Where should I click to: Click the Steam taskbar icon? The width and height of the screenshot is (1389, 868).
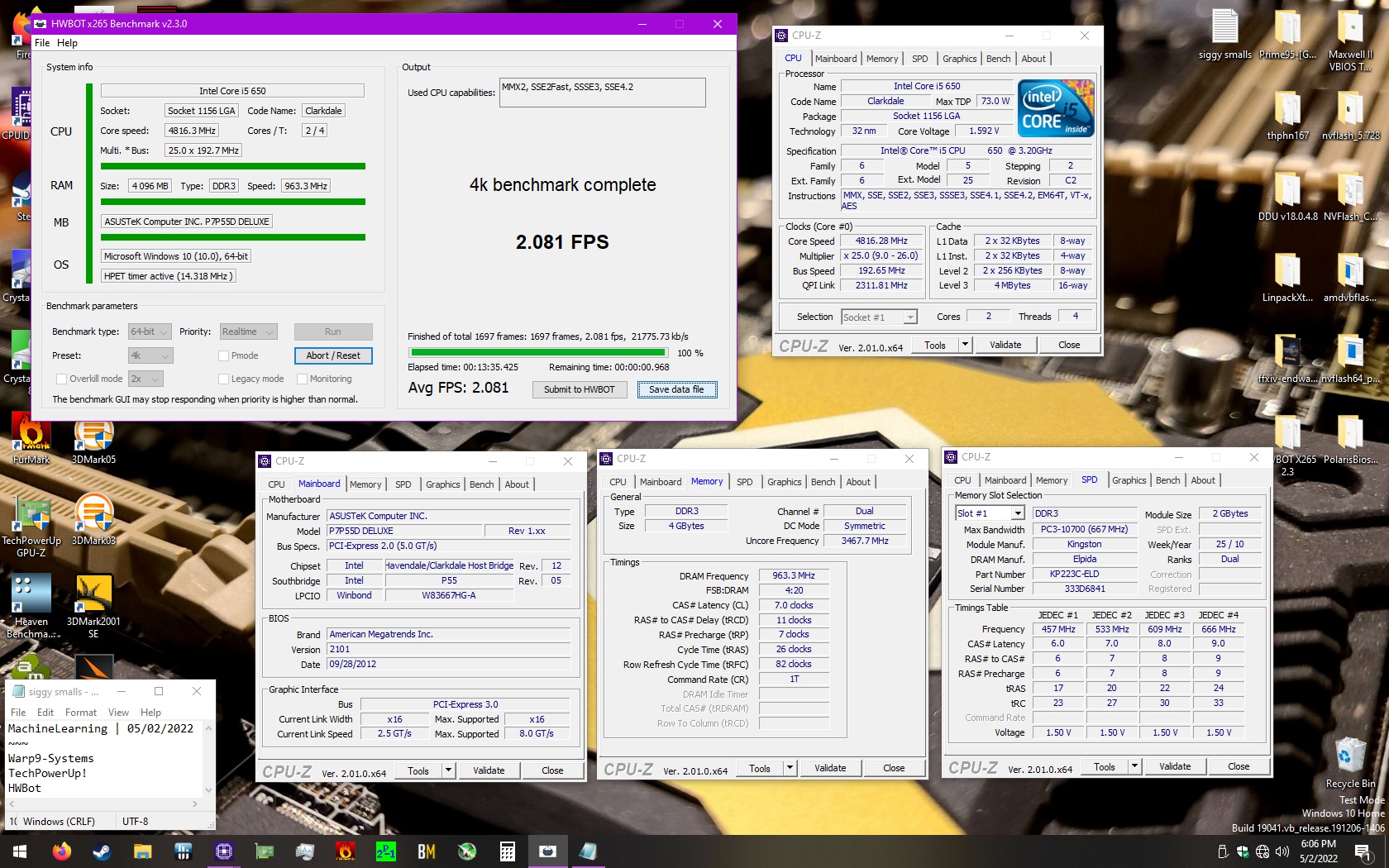tap(102, 851)
